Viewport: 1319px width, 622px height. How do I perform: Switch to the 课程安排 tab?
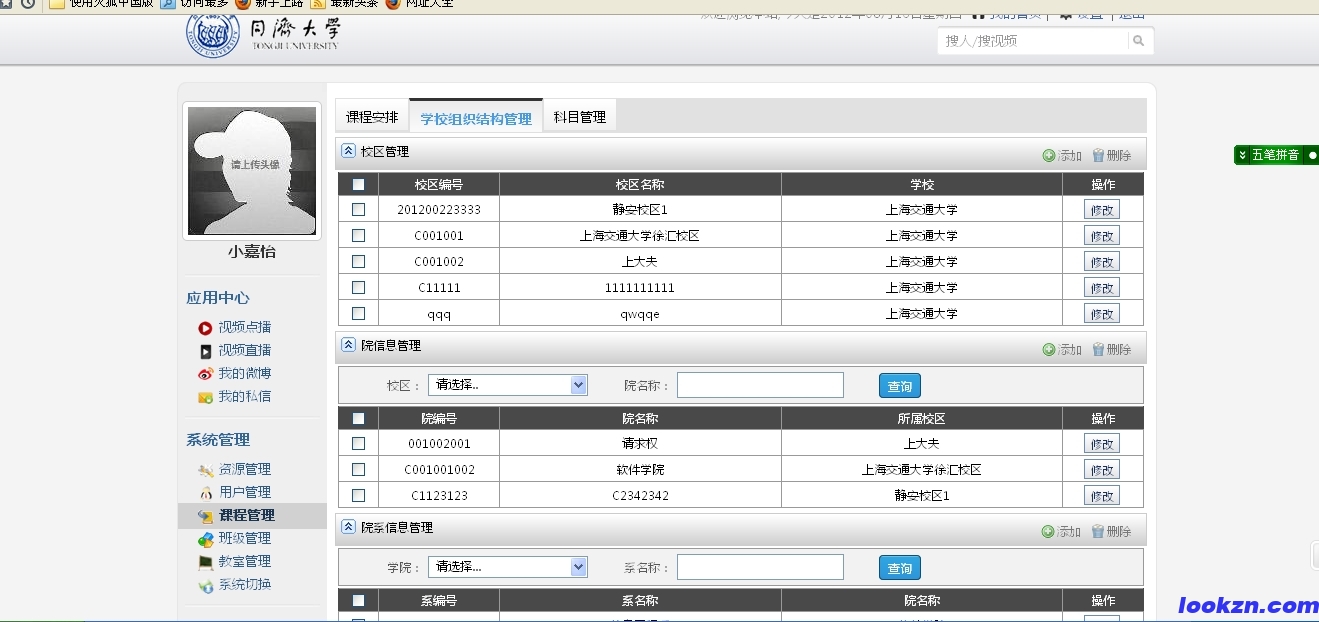(372, 117)
